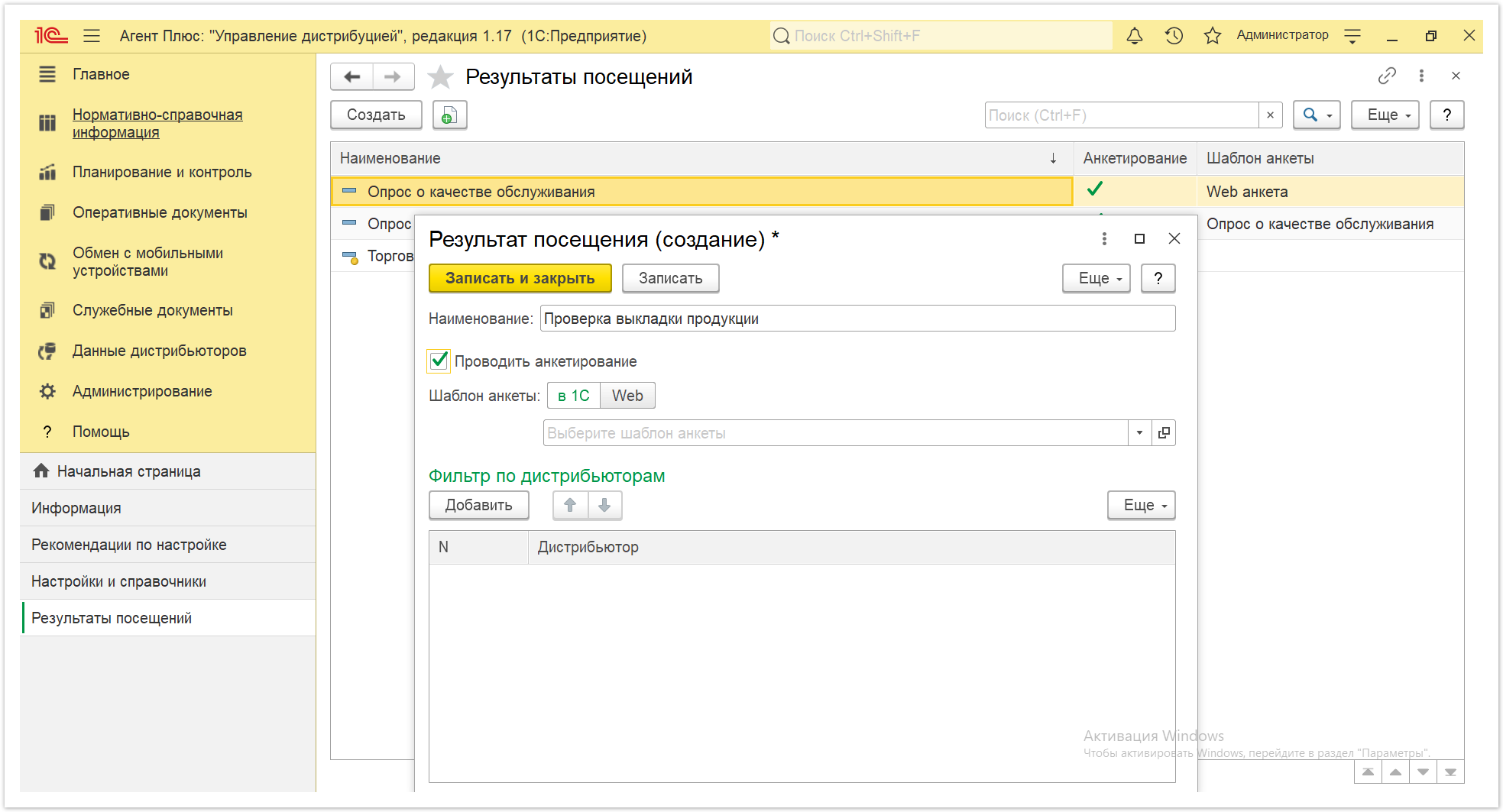Sort by the Наименование column header

tap(701, 158)
